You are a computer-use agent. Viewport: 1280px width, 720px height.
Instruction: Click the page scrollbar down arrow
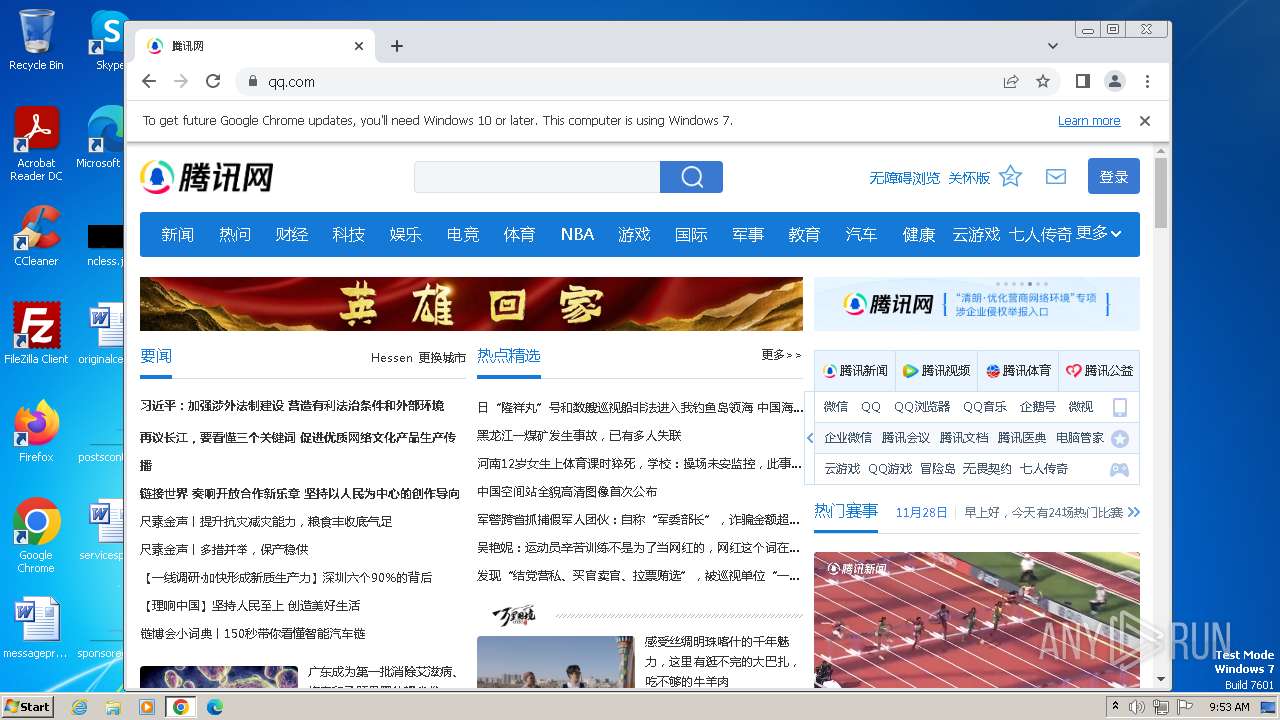tap(1161, 679)
